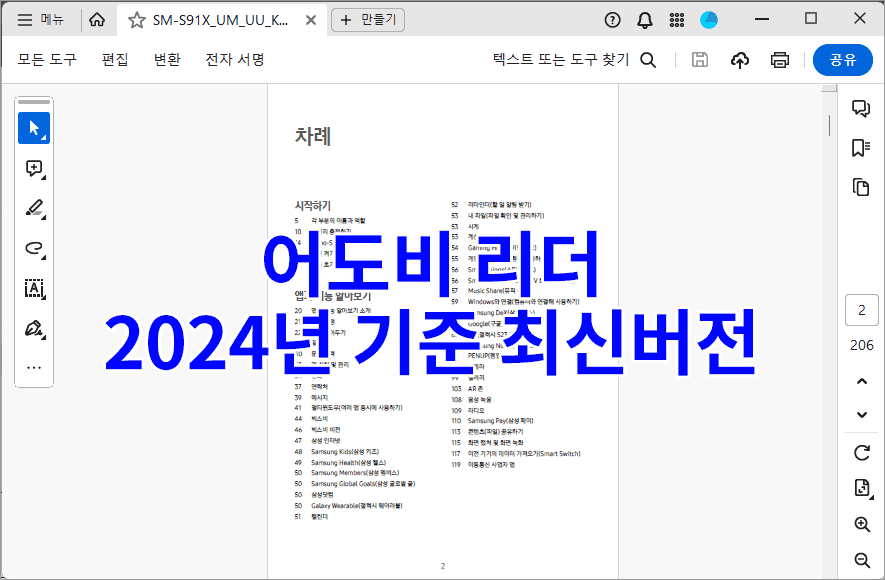
Task: Click the blue 공유 button
Action: 842,60
